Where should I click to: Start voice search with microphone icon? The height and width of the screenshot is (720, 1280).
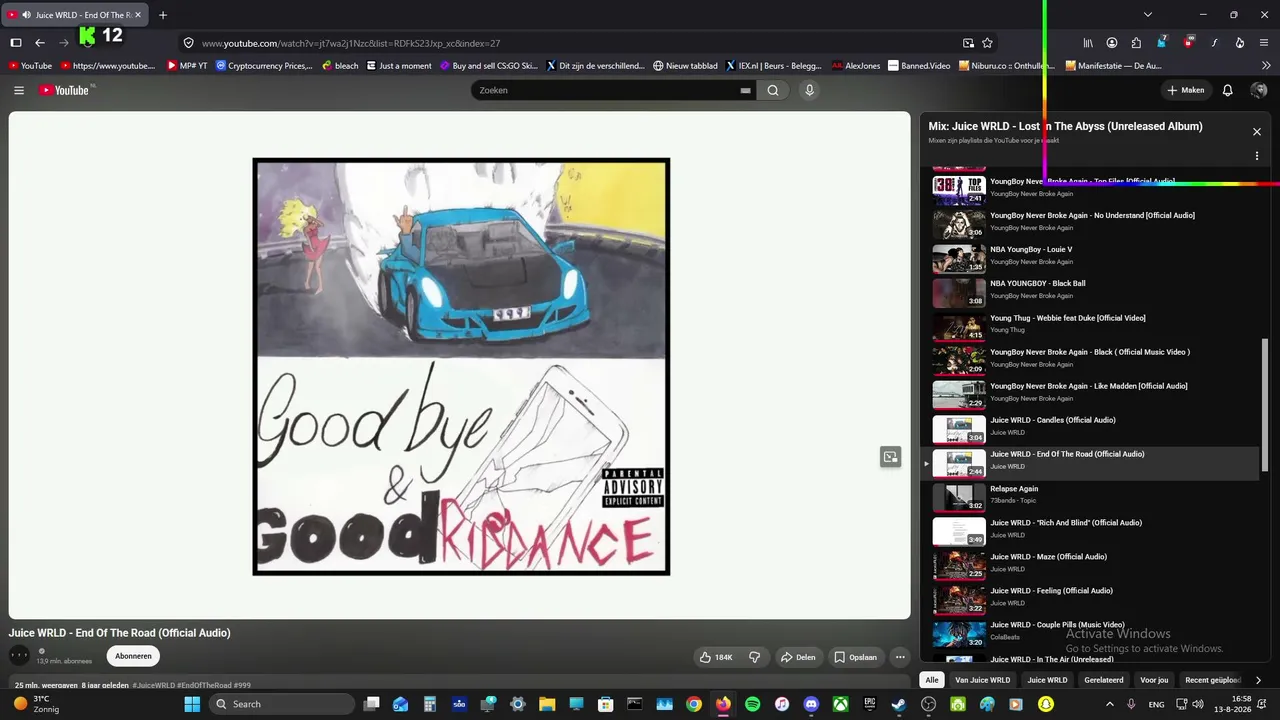click(x=810, y=90)
